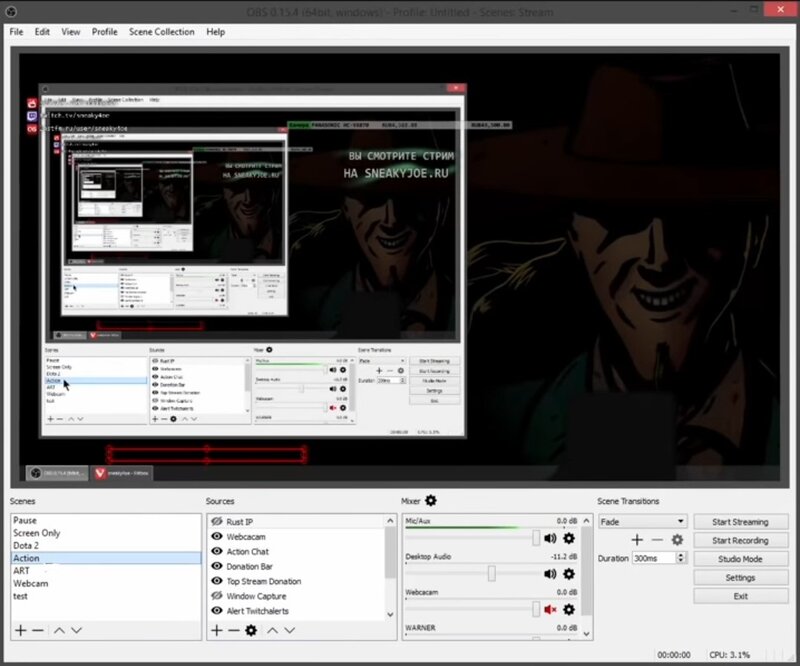Open the Scene Collection menu
The width and height of the screenshot is (800, 666).
point(162,32)
